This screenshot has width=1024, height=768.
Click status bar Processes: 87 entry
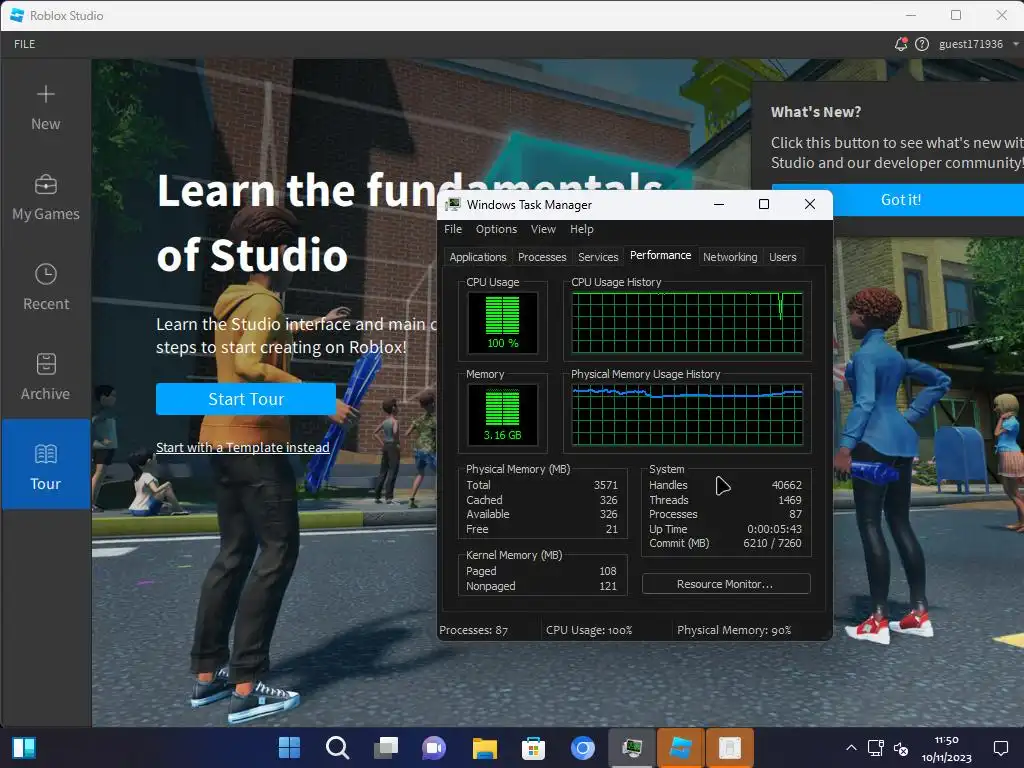473,630
